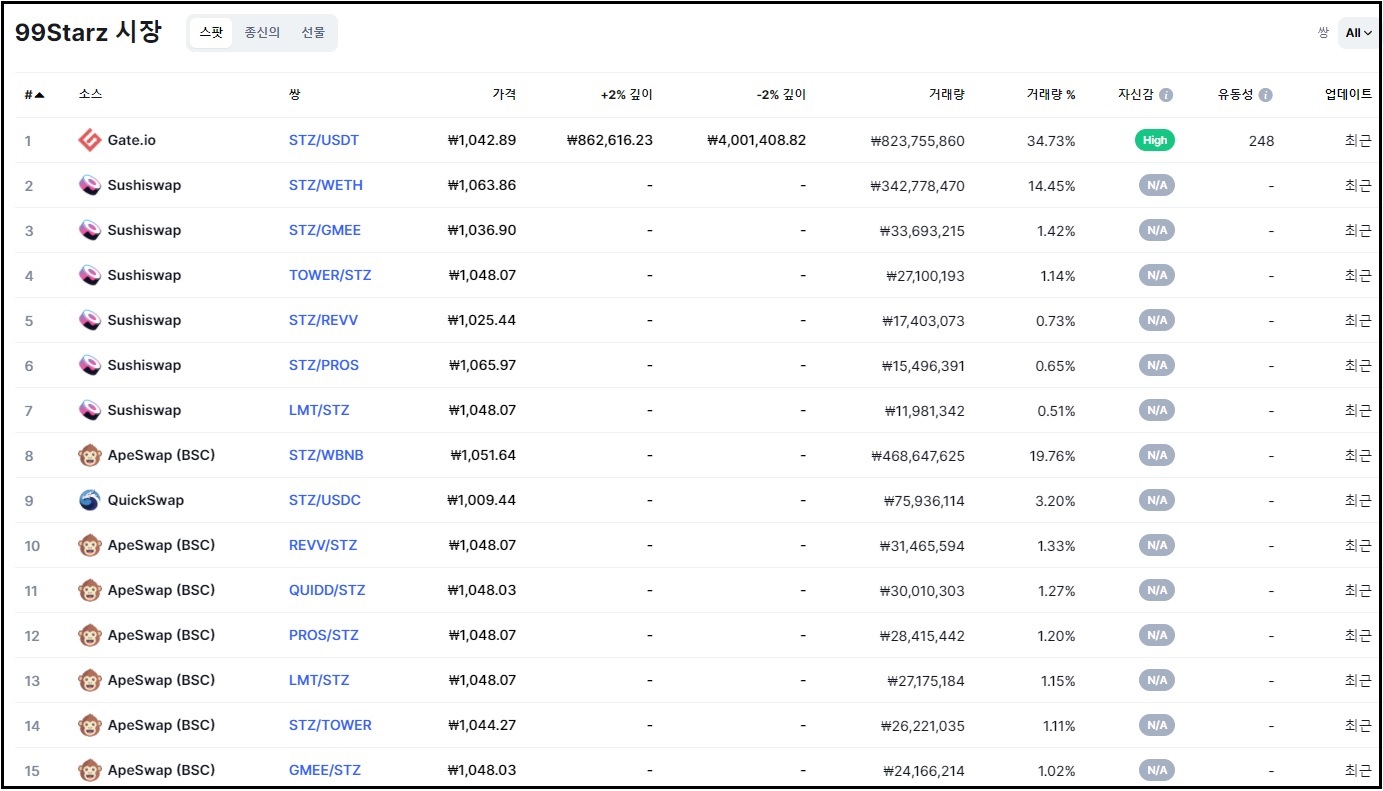Open the STZ/WBNB pair link
This screenshot has height=791, width=1383.
pos(326,455)
